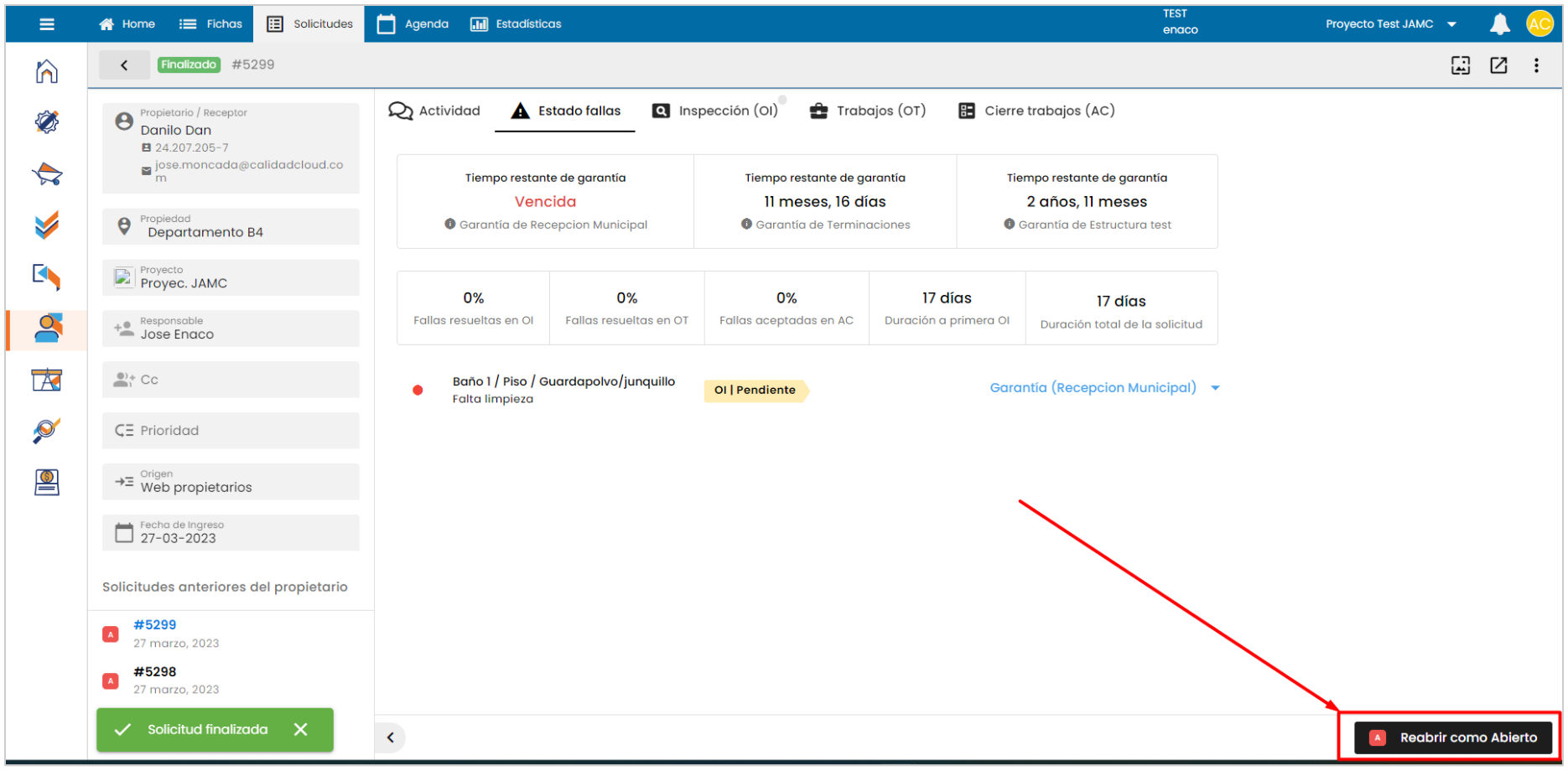Click Duración total de la solicitud stat

tap(1121, 308)
